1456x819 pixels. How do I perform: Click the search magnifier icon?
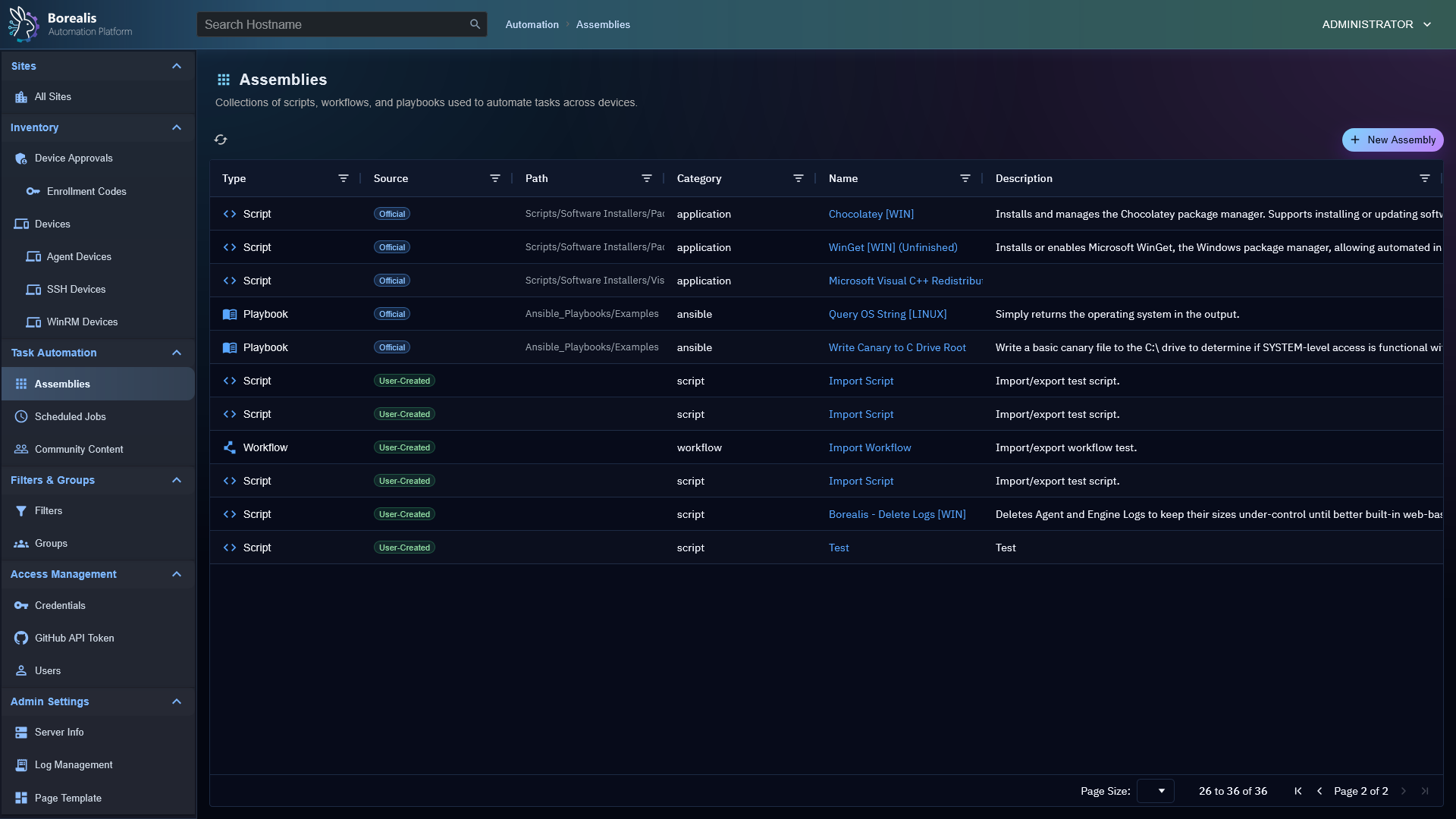pos(475,24)
